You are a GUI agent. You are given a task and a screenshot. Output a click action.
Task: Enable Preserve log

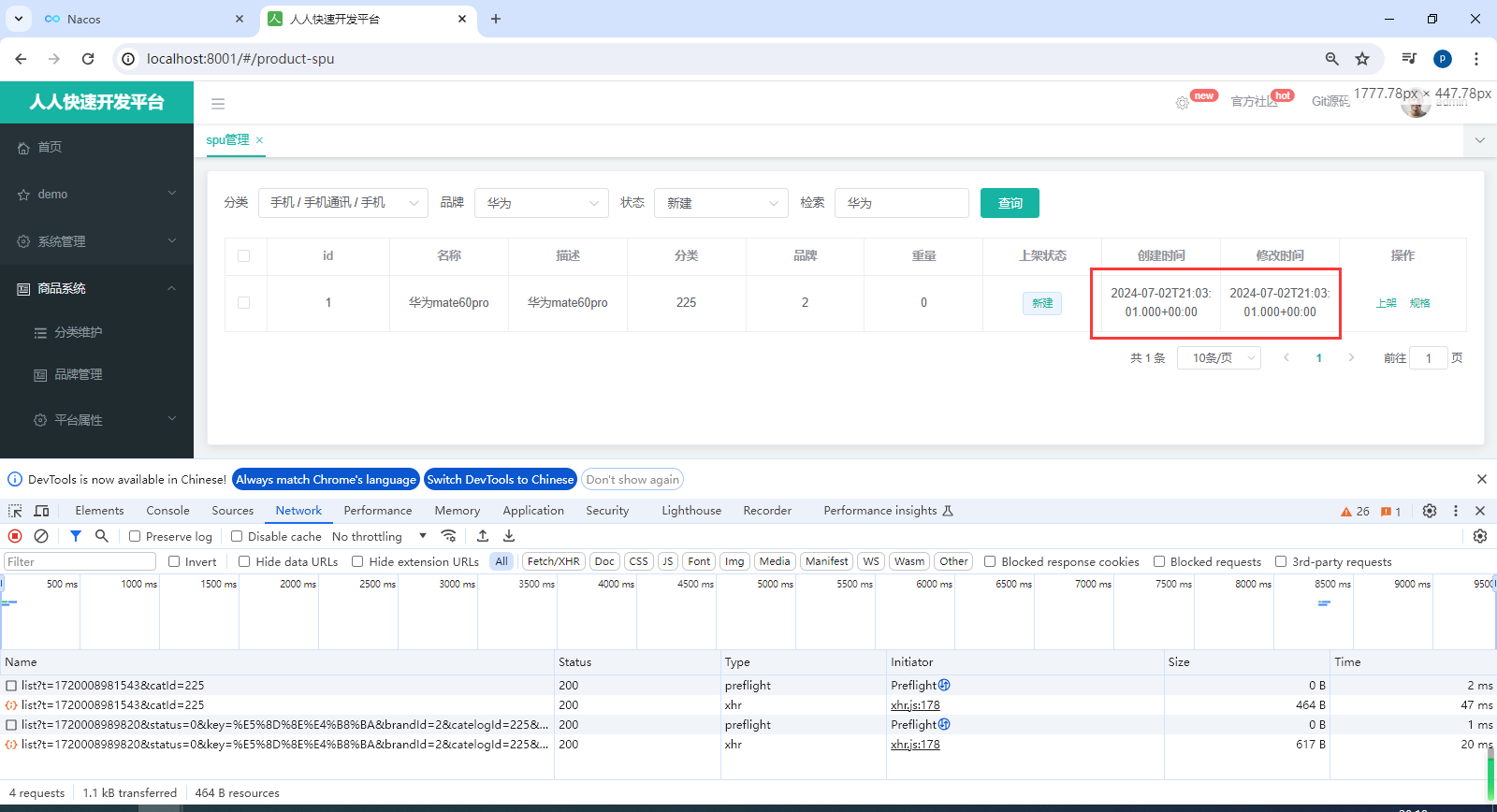135,536
